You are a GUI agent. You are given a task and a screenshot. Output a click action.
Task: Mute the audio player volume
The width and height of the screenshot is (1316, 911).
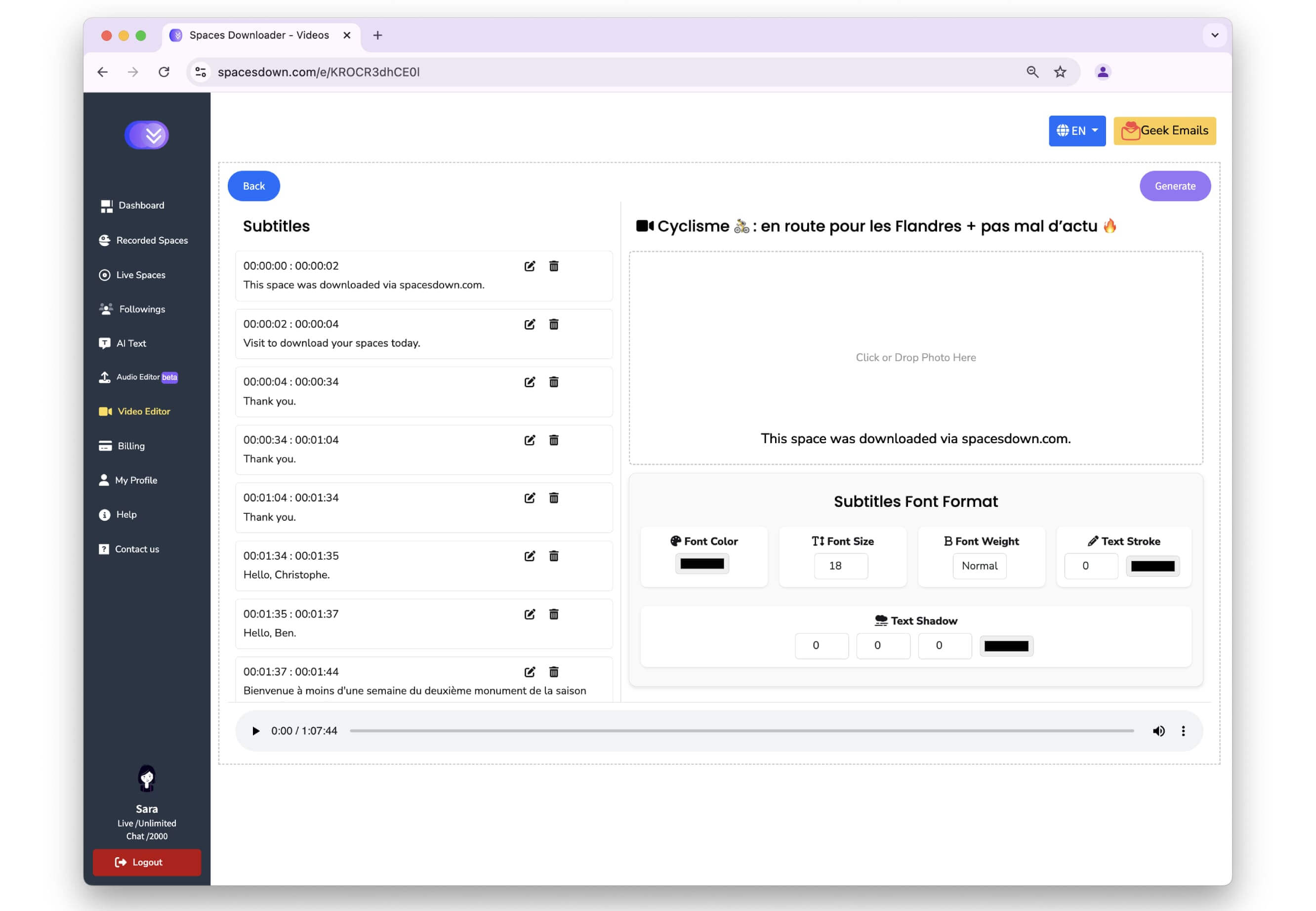point(1159,731)
